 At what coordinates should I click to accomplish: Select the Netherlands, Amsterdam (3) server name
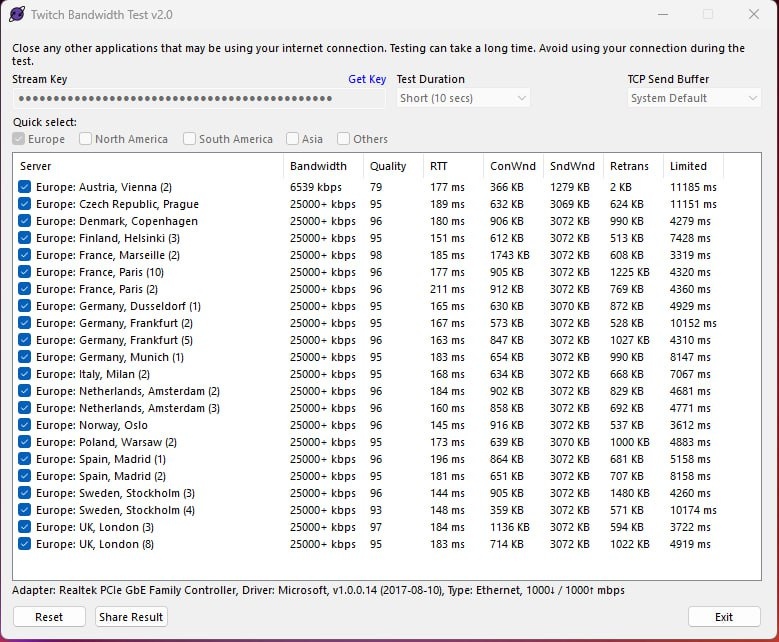pos(128,408)
